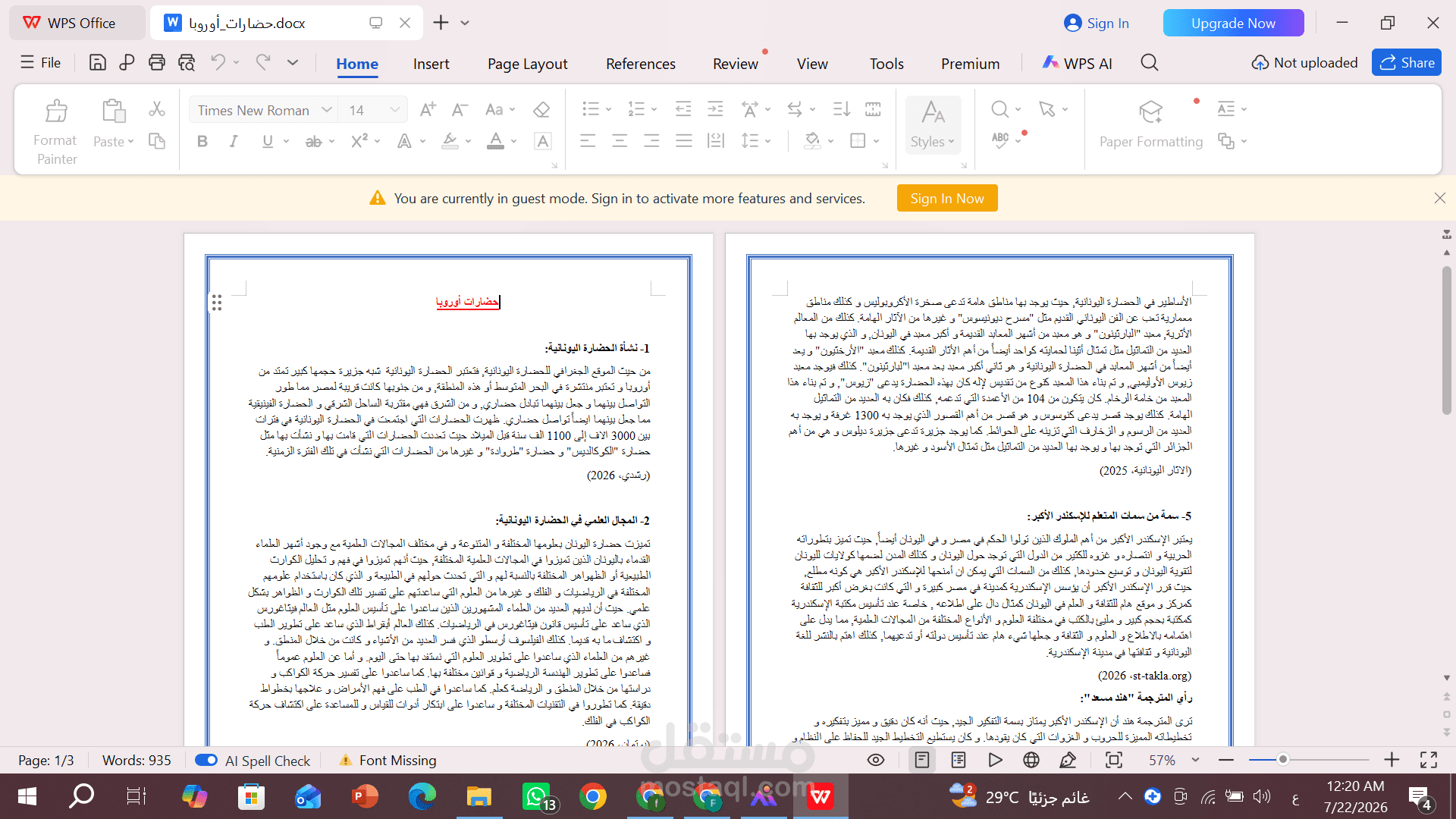Screen dimensions: 1456x819
Task: Click the Redo arrow icon
Action: [263, 63]
